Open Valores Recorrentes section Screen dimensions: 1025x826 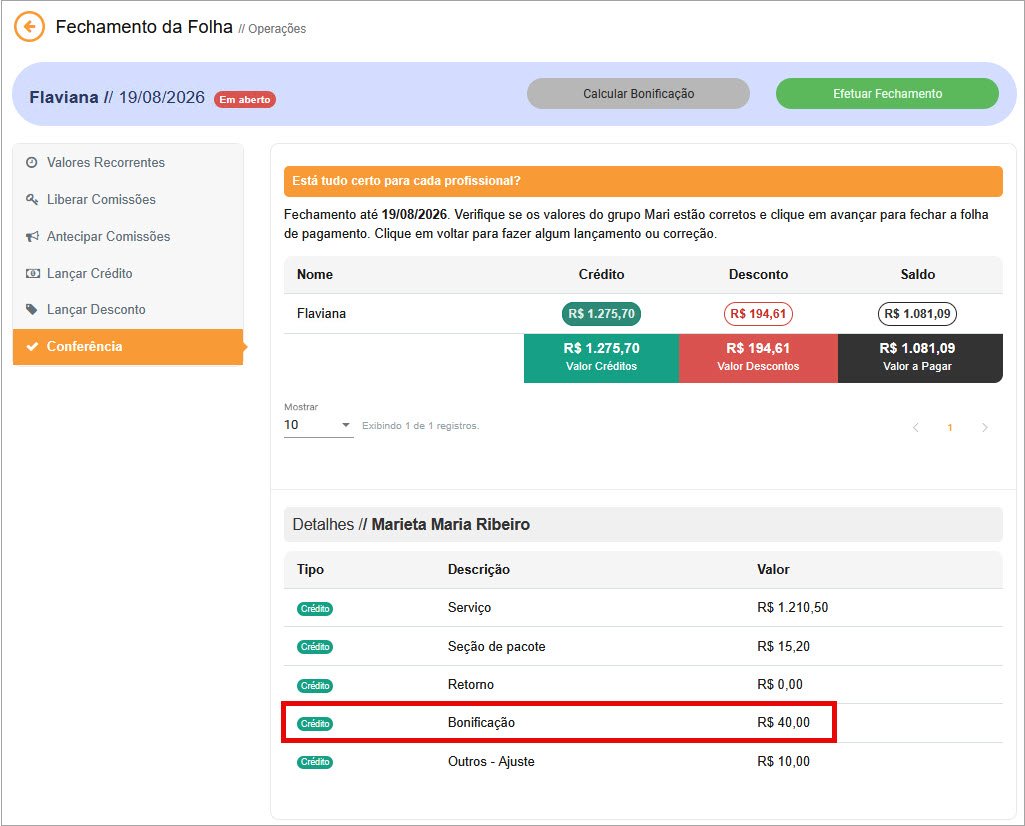[128, 162]
